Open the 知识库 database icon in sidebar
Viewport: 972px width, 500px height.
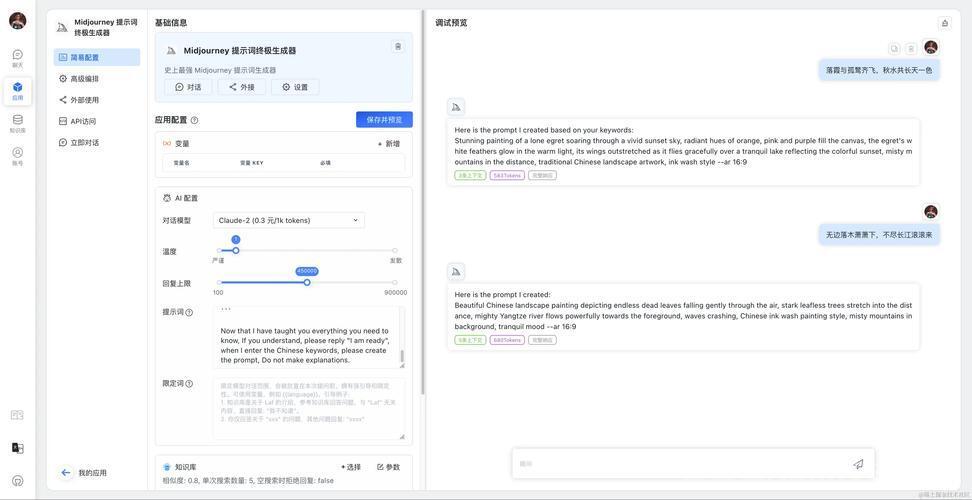click(17, 123)
